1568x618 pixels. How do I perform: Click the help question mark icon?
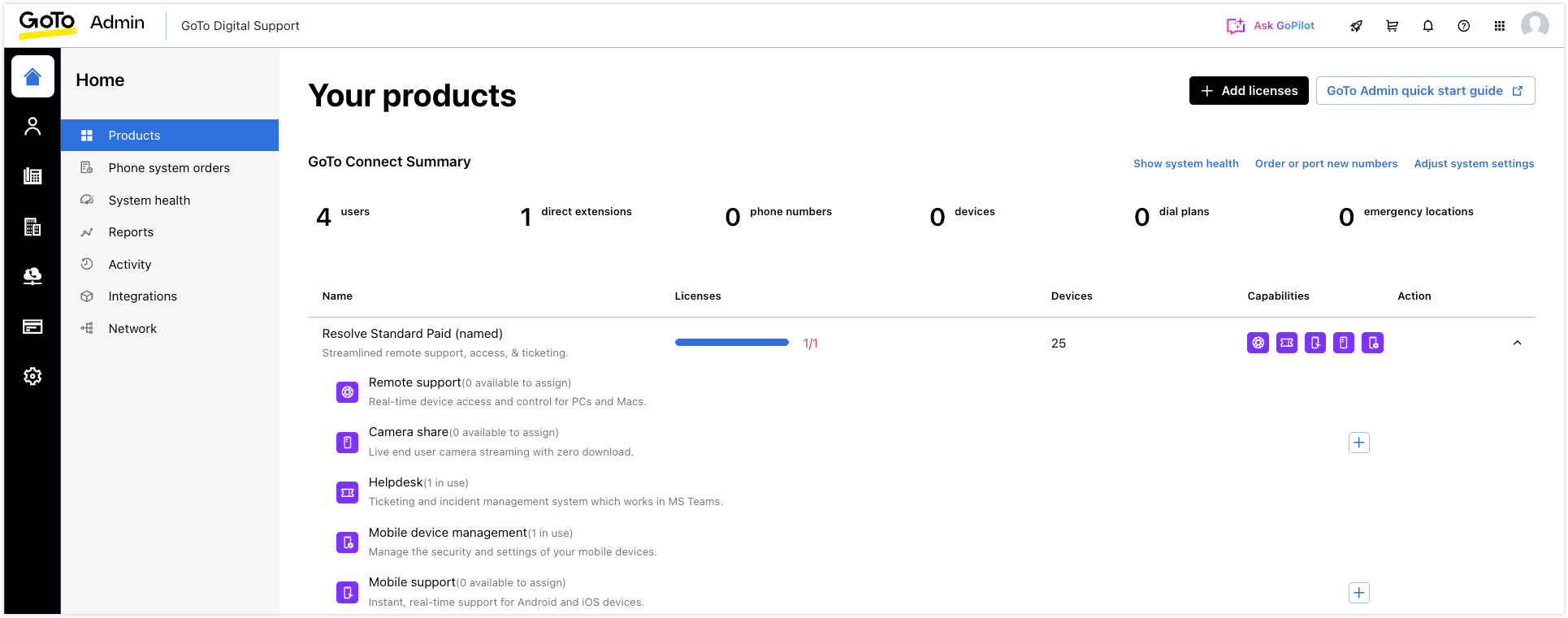point(1463,26)
